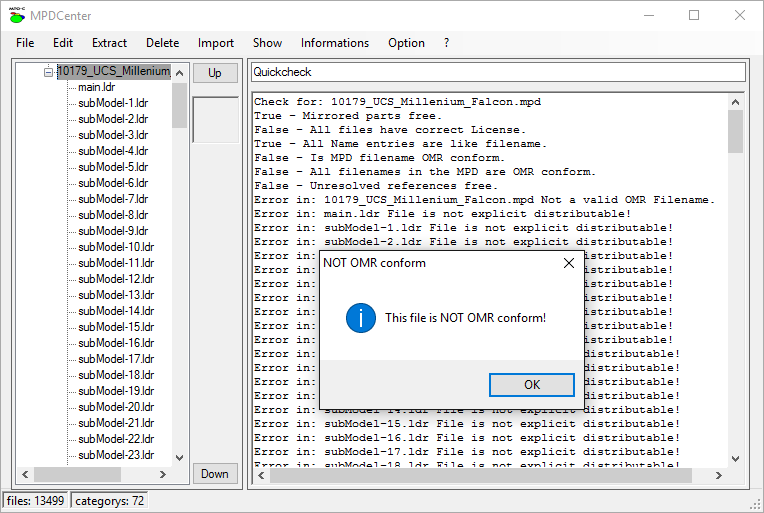Select subModel-16.ldr in the tree

point(116,343)
